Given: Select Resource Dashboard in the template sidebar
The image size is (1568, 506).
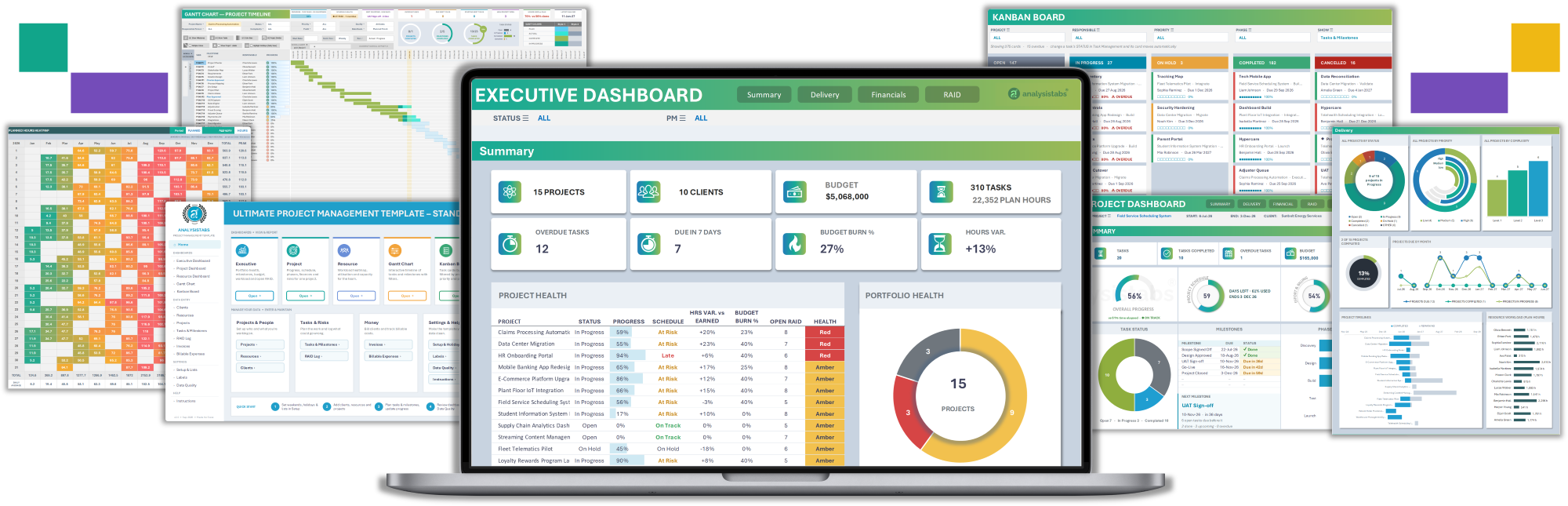Looking at the screenshot, I should click(193, 276).
